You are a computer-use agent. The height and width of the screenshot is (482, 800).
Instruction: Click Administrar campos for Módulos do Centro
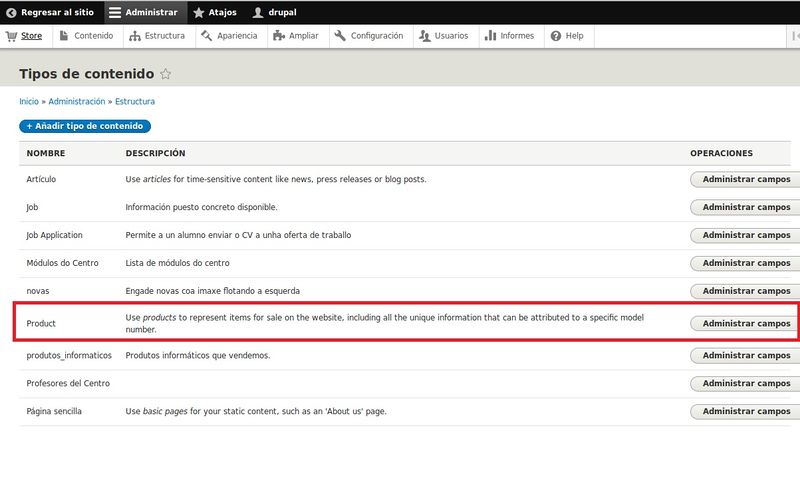tap(746, 263)
